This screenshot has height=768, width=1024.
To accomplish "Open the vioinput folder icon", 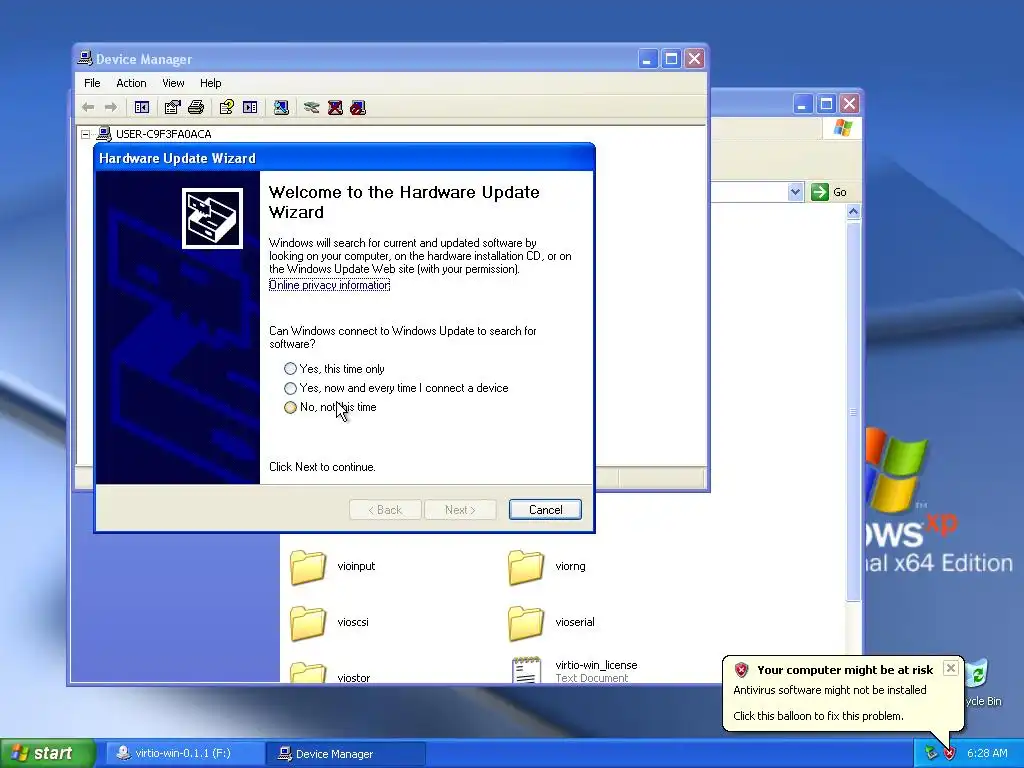I will click(308, 566).
